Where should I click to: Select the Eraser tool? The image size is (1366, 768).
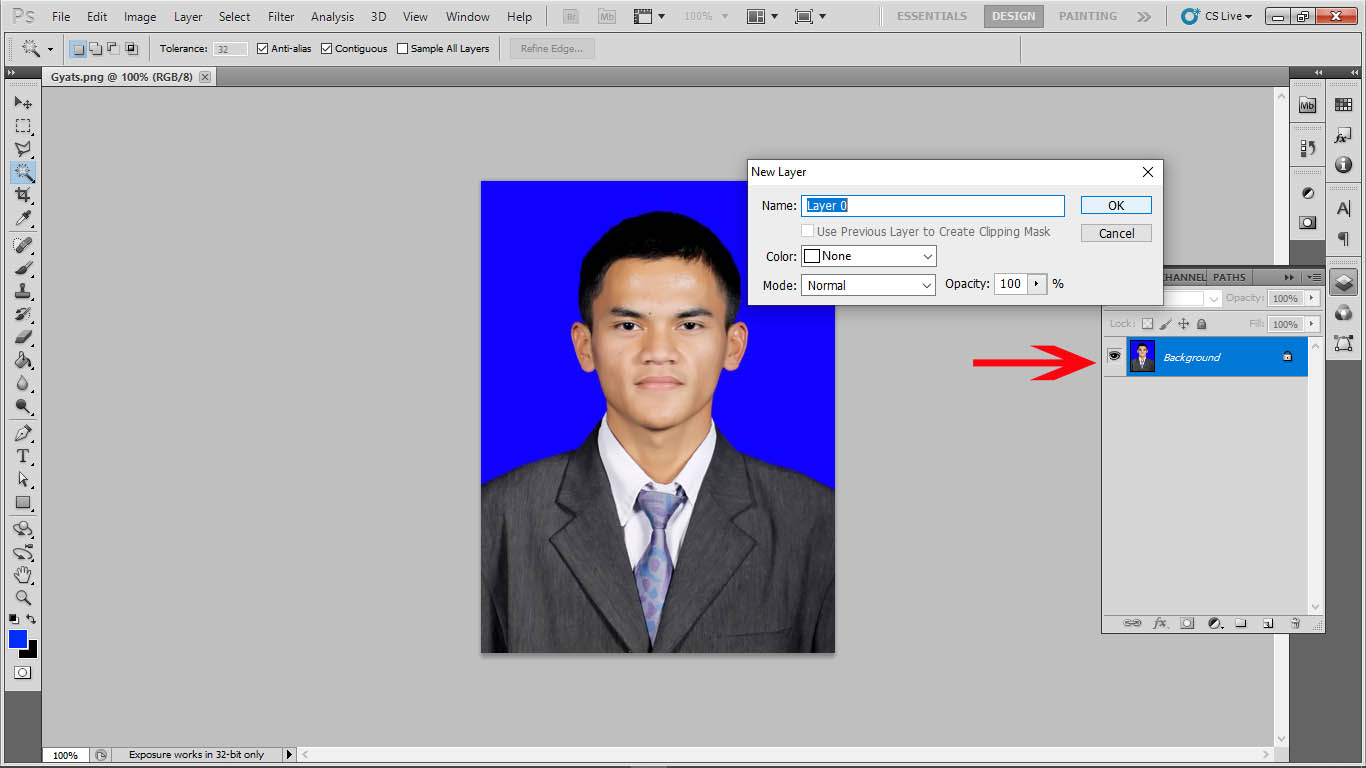23,338
